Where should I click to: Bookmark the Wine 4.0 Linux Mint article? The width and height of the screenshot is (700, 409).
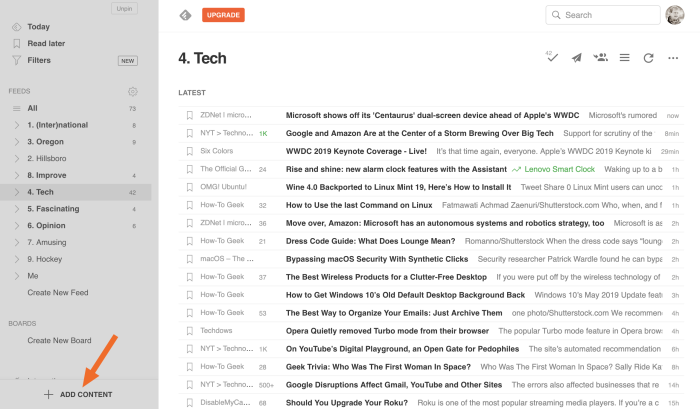pos(190,187)
